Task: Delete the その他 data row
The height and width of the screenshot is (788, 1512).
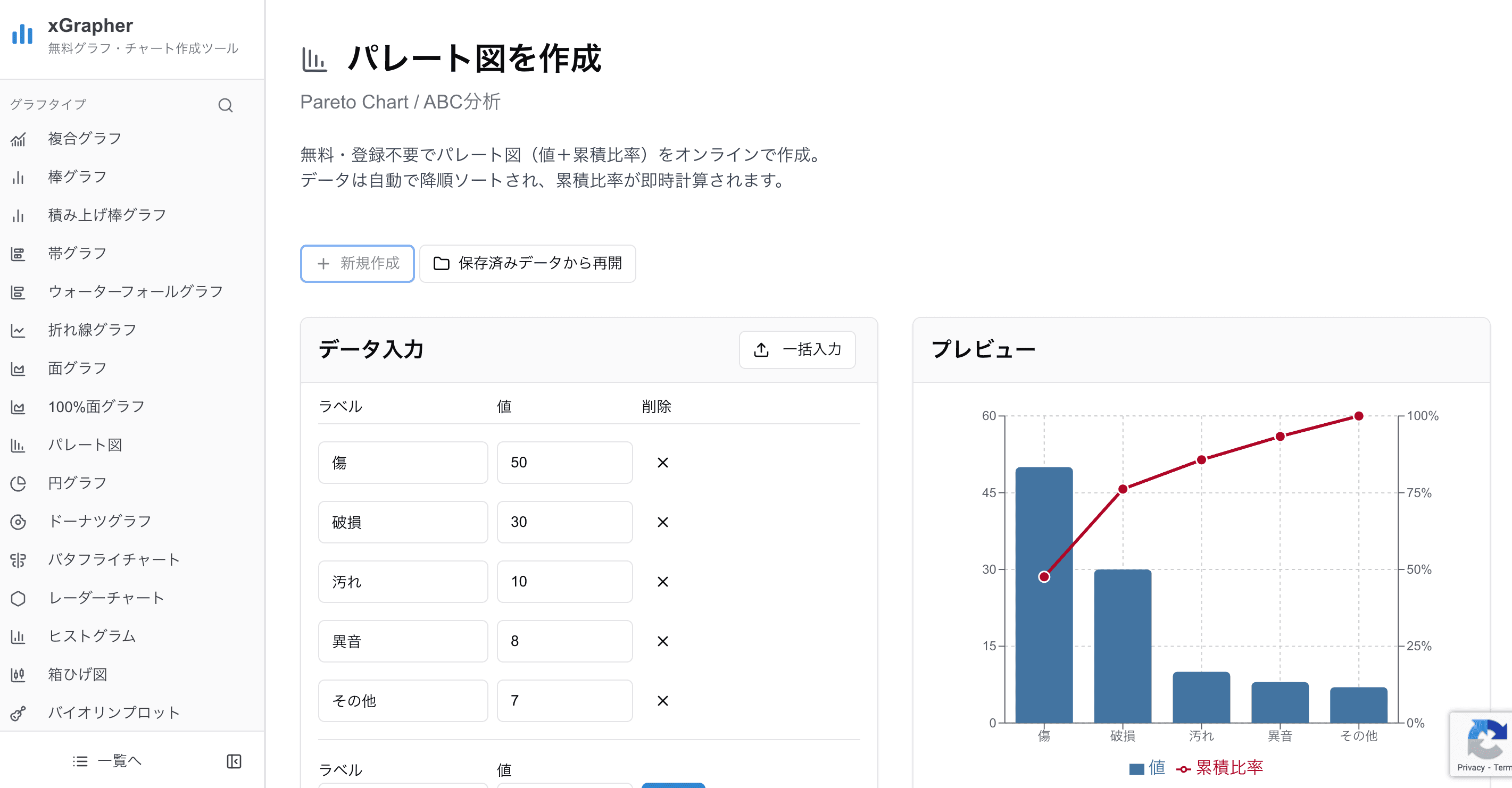Action: click(x=662, y=701)
